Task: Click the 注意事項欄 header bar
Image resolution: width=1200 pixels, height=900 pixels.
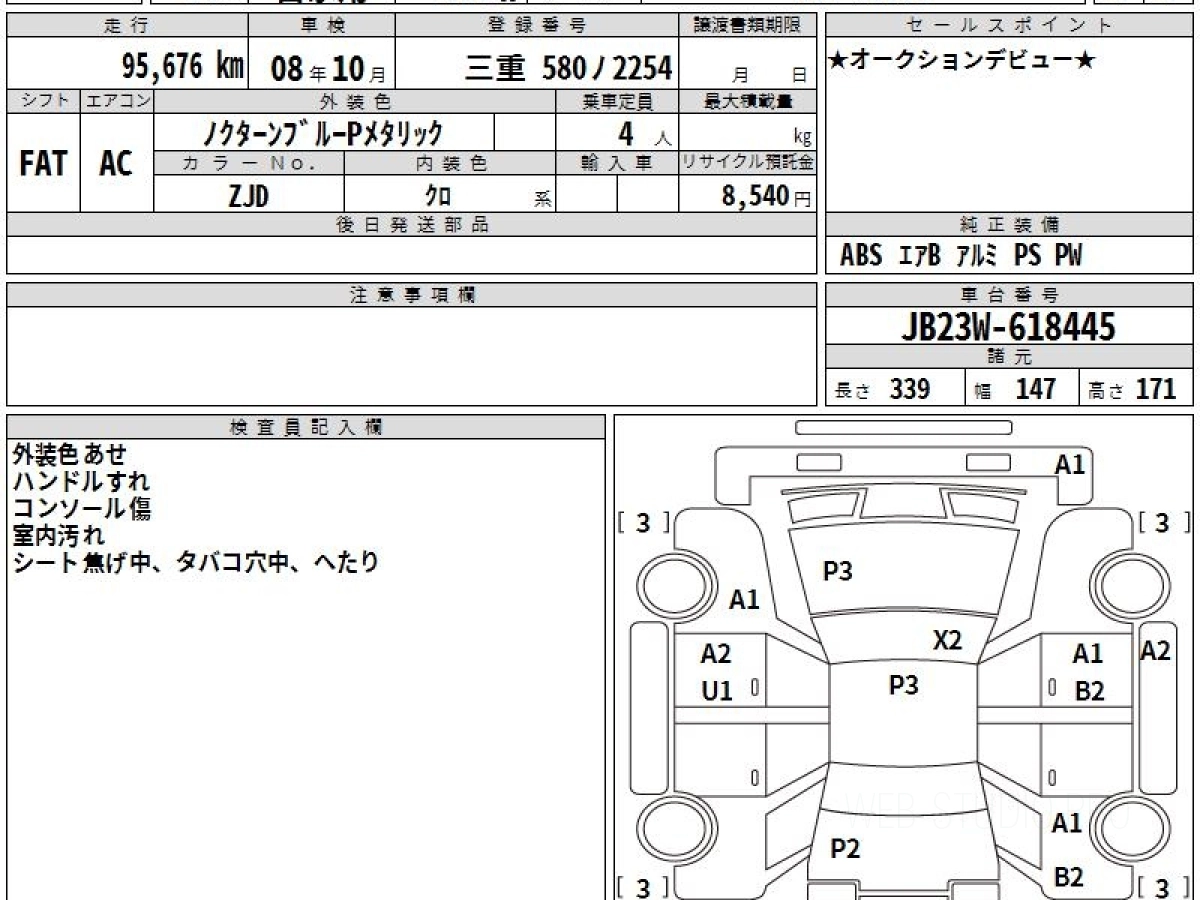Action: click(x=411, y=295)
